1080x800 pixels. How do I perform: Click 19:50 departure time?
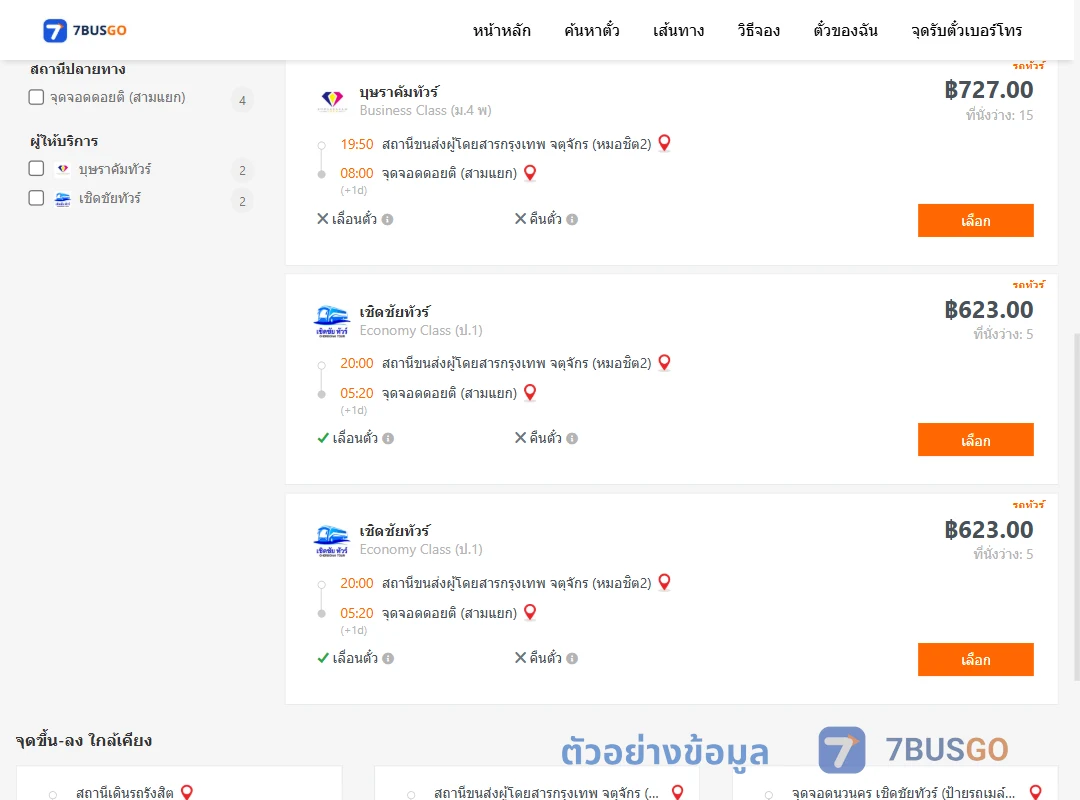point(357,144)
